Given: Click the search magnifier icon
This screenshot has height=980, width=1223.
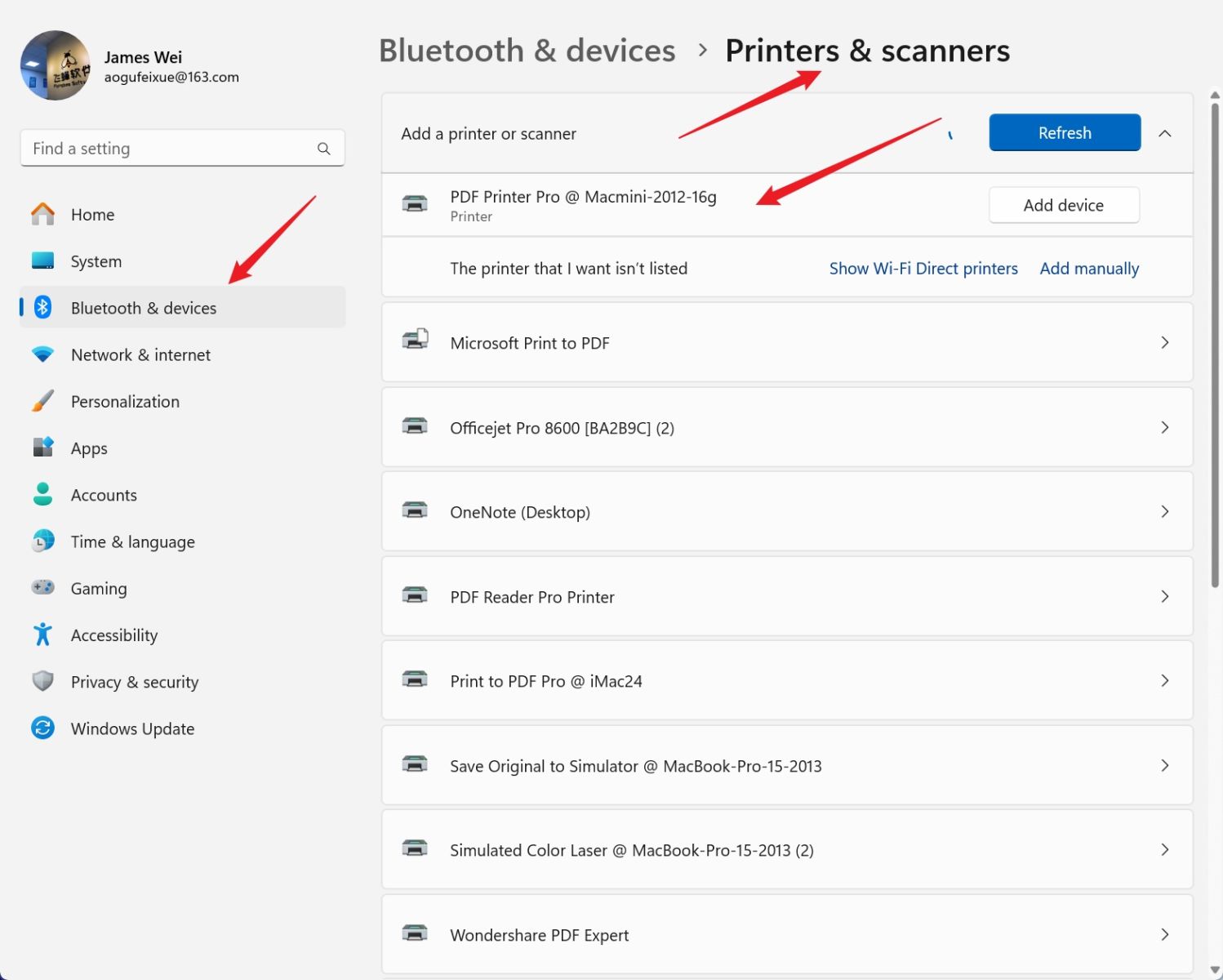Looking at the screenshot, I should 324,149.
